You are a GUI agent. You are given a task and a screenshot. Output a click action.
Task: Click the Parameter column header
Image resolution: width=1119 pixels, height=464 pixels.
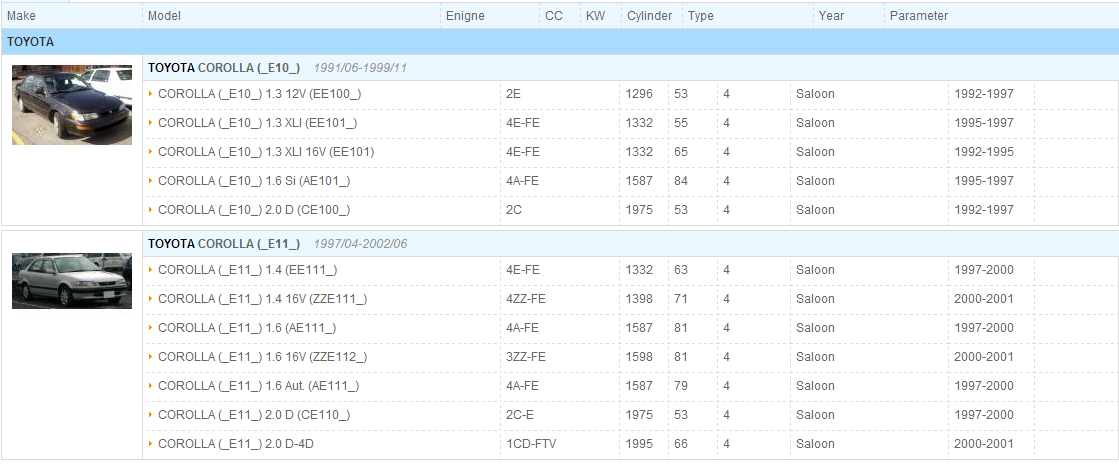coord(919,16)
